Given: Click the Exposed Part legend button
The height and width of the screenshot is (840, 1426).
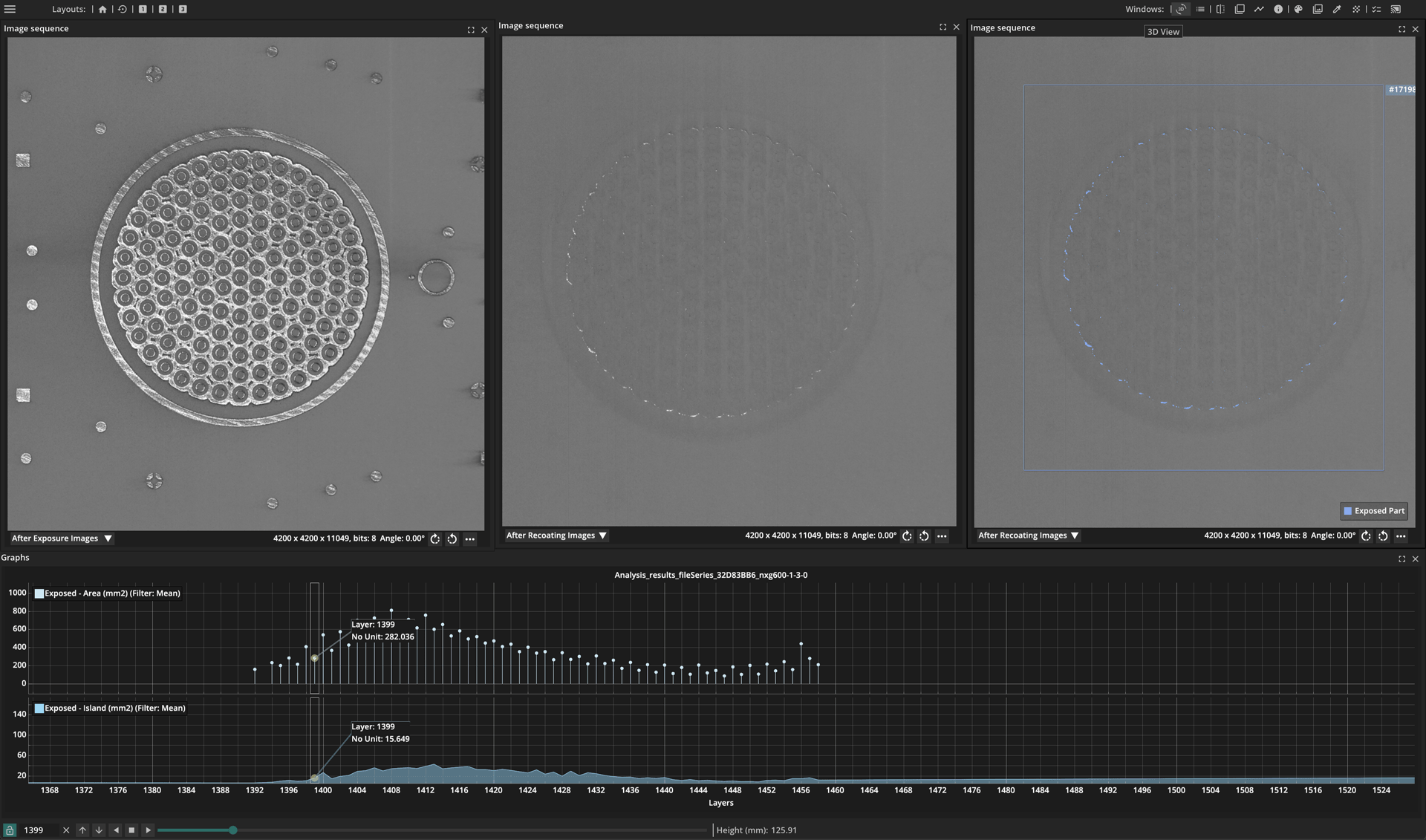Looking at the screenshot, I should [1374, 511].
